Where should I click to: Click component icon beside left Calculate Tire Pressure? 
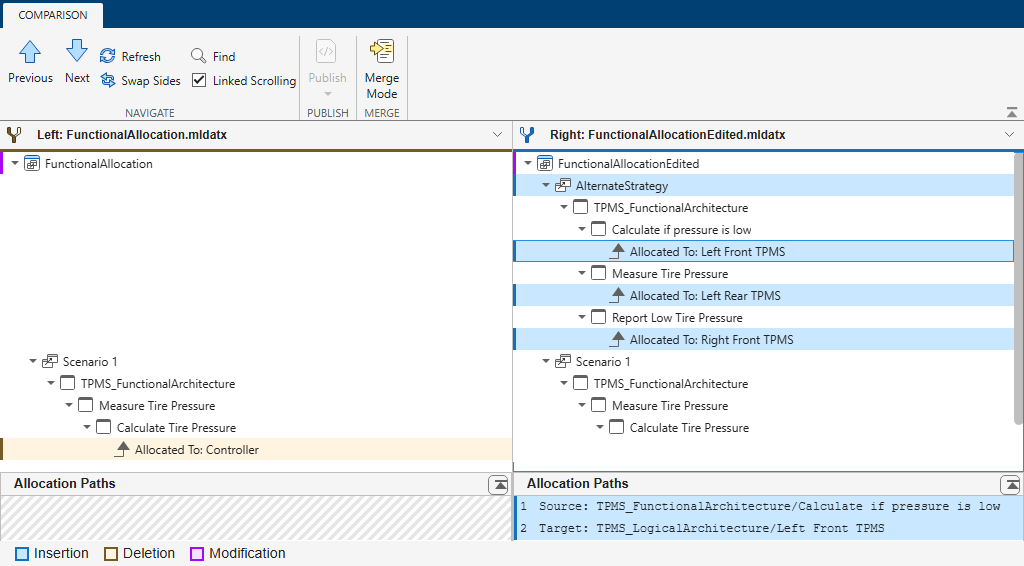pos(103,427)
